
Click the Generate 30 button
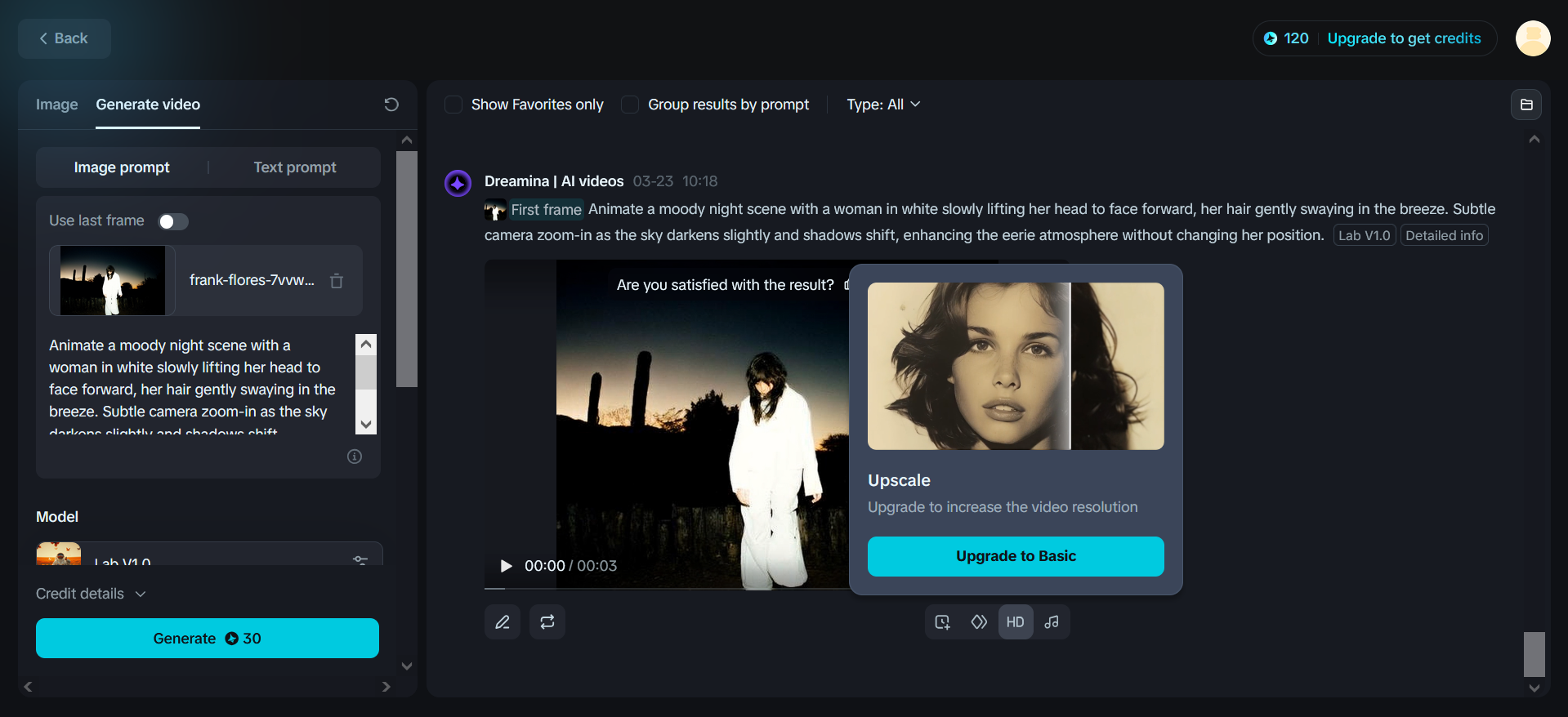(x=208, y=638)
